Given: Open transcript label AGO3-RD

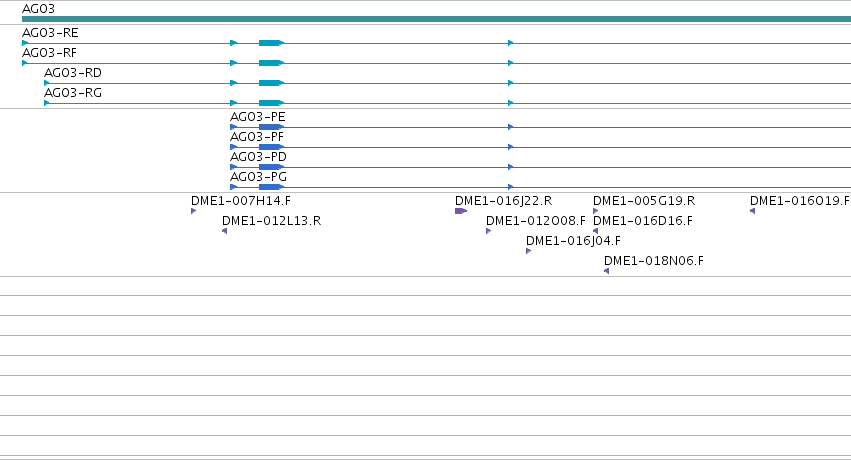Looking at the screenshot, I should pos(73,73).
